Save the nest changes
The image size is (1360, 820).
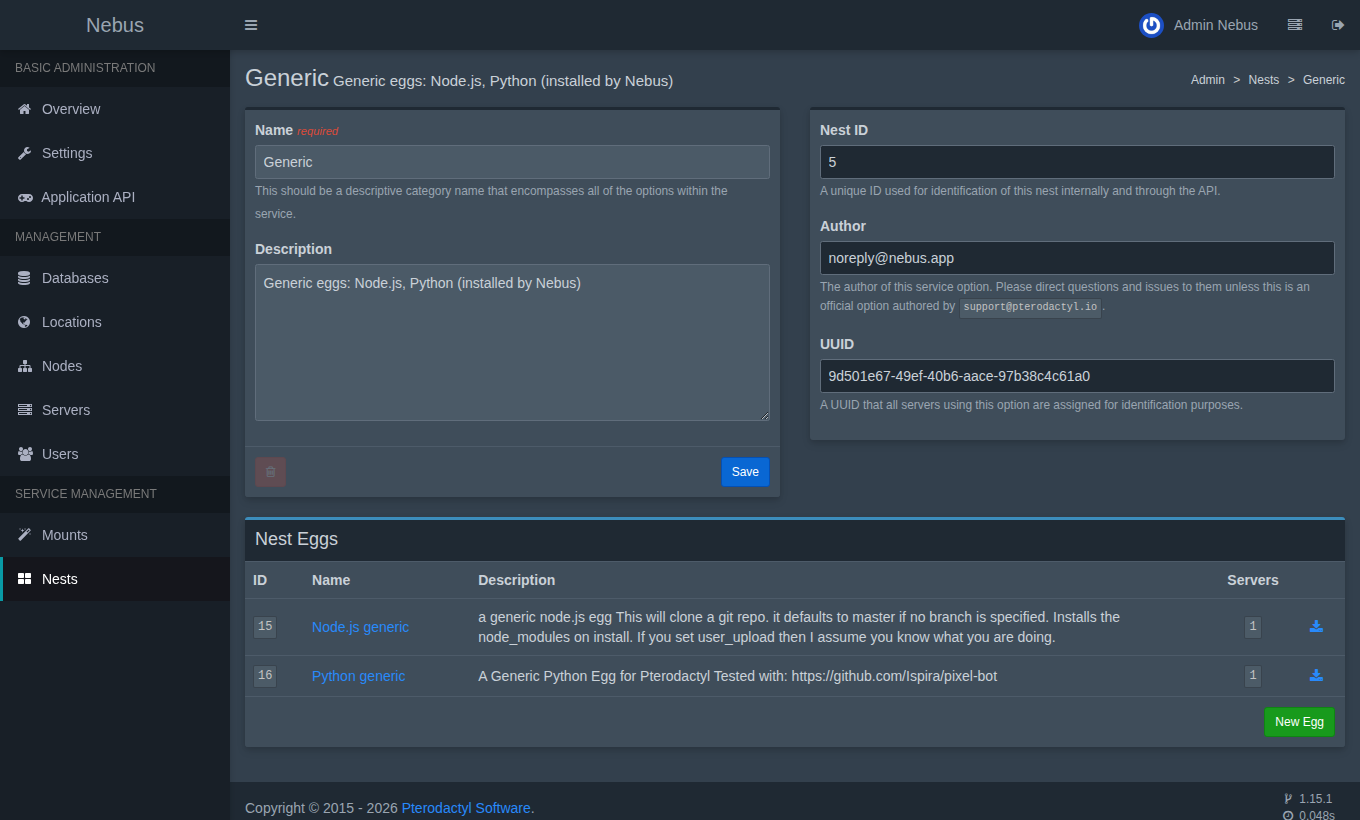click(x=745, y=472)
